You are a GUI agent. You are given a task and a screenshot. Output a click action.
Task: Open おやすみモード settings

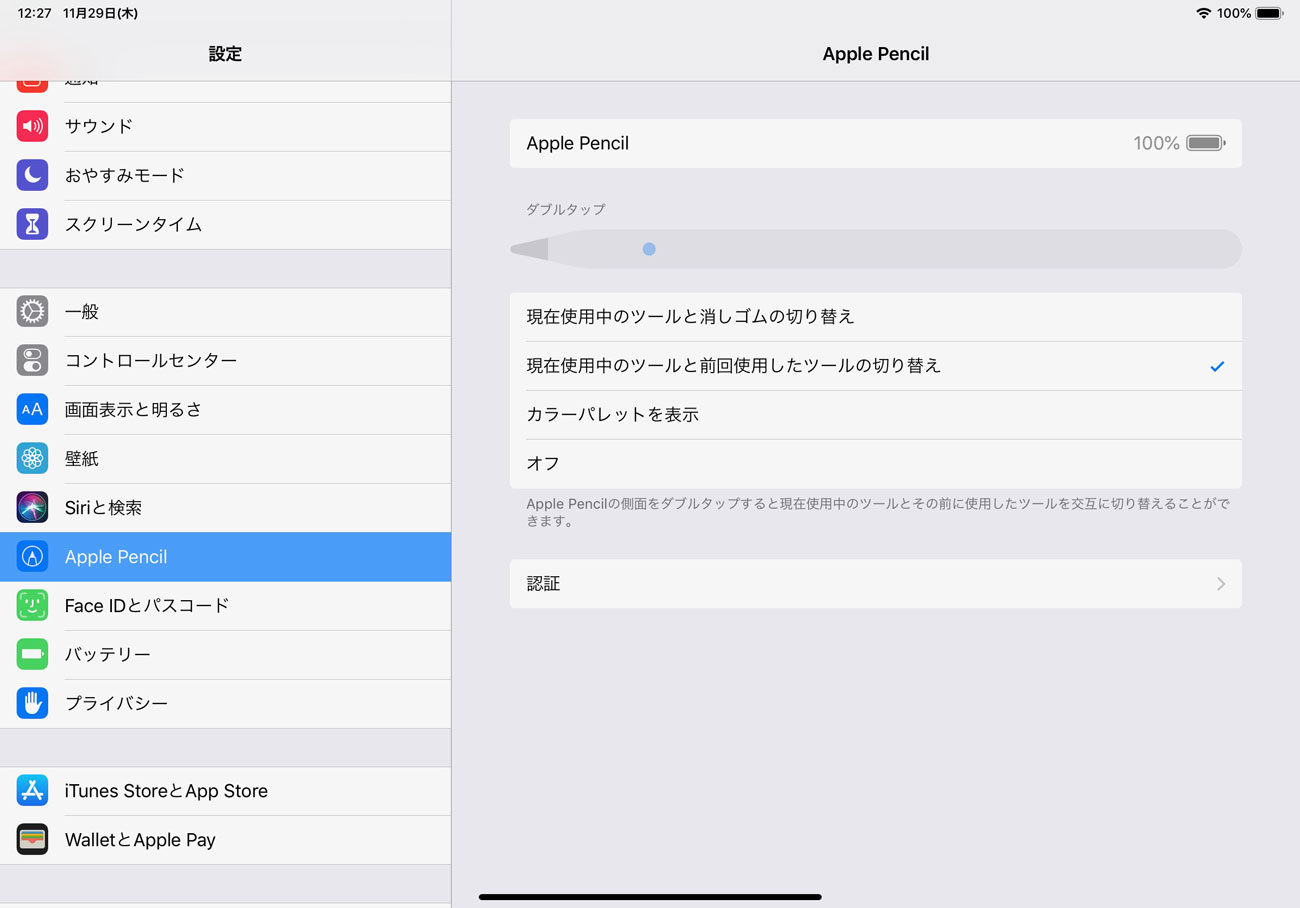[225, 175]
